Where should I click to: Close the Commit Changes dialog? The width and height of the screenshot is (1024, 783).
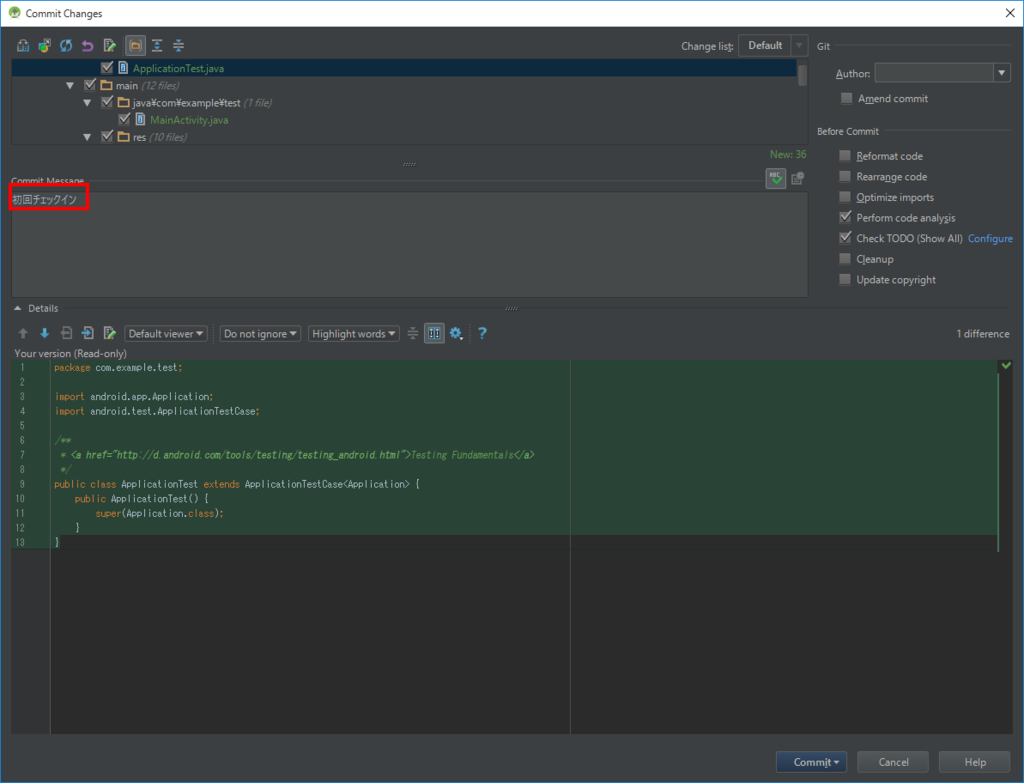click(x=1010, y=13)
